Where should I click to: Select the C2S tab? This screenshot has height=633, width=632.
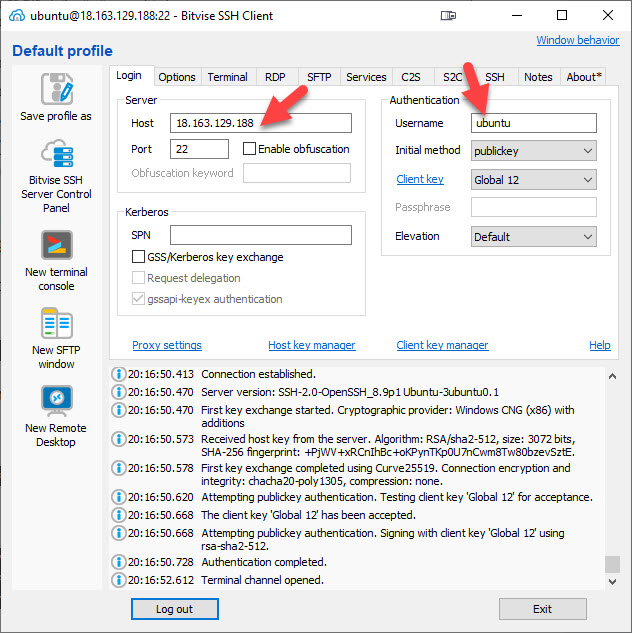[x=411, y=77]
